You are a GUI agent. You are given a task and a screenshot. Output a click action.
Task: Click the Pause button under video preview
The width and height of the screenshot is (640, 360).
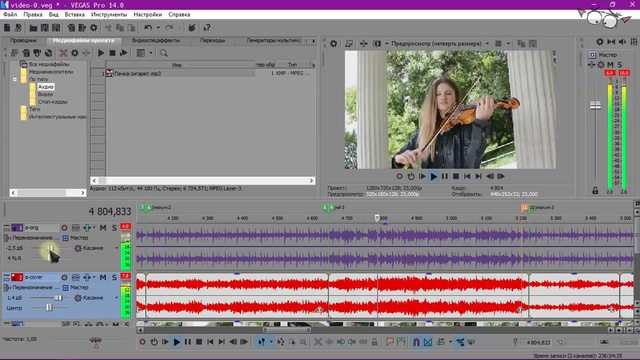click(444, 176)
